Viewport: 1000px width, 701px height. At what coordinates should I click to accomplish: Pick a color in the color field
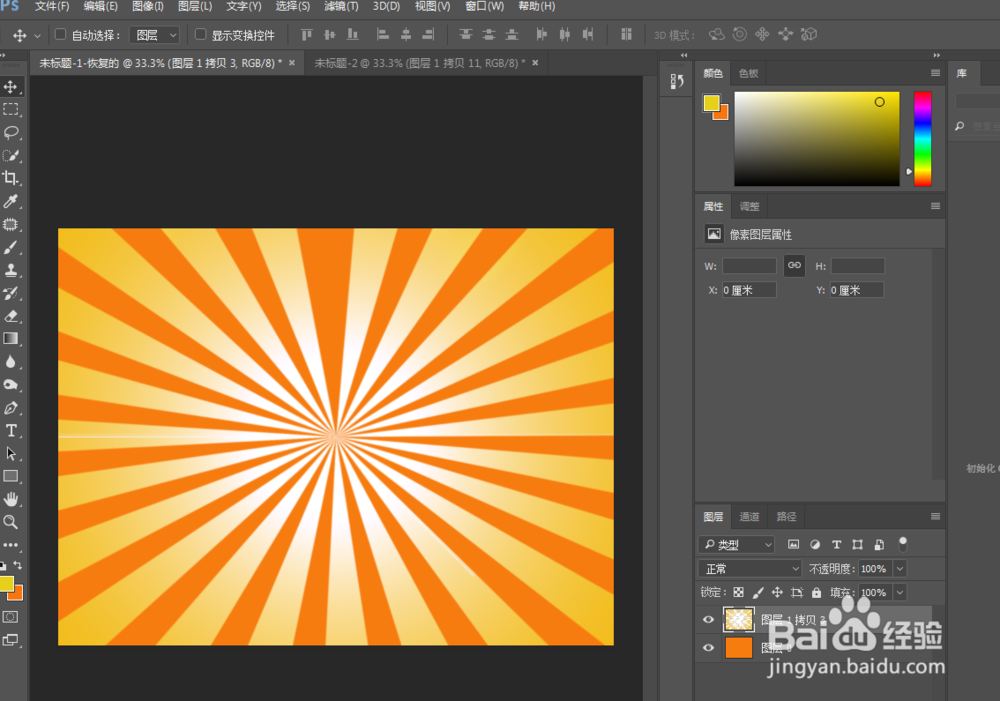tap(816, 138)
